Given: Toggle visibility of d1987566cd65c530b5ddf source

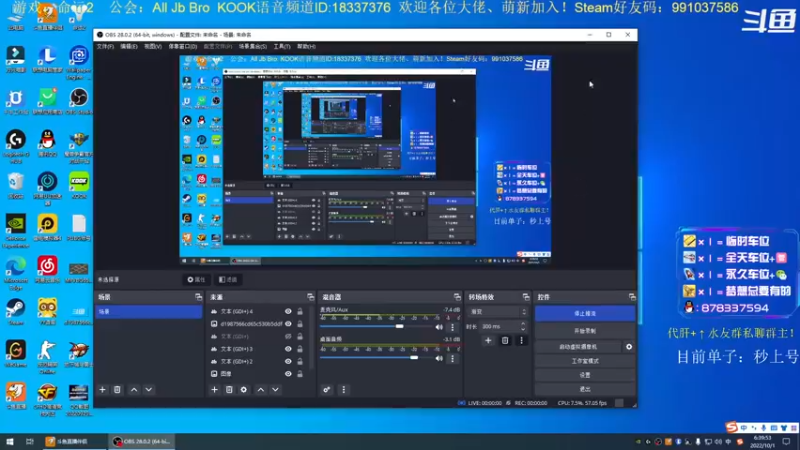Looking at the screenshot, I should (x=288, y=323).
